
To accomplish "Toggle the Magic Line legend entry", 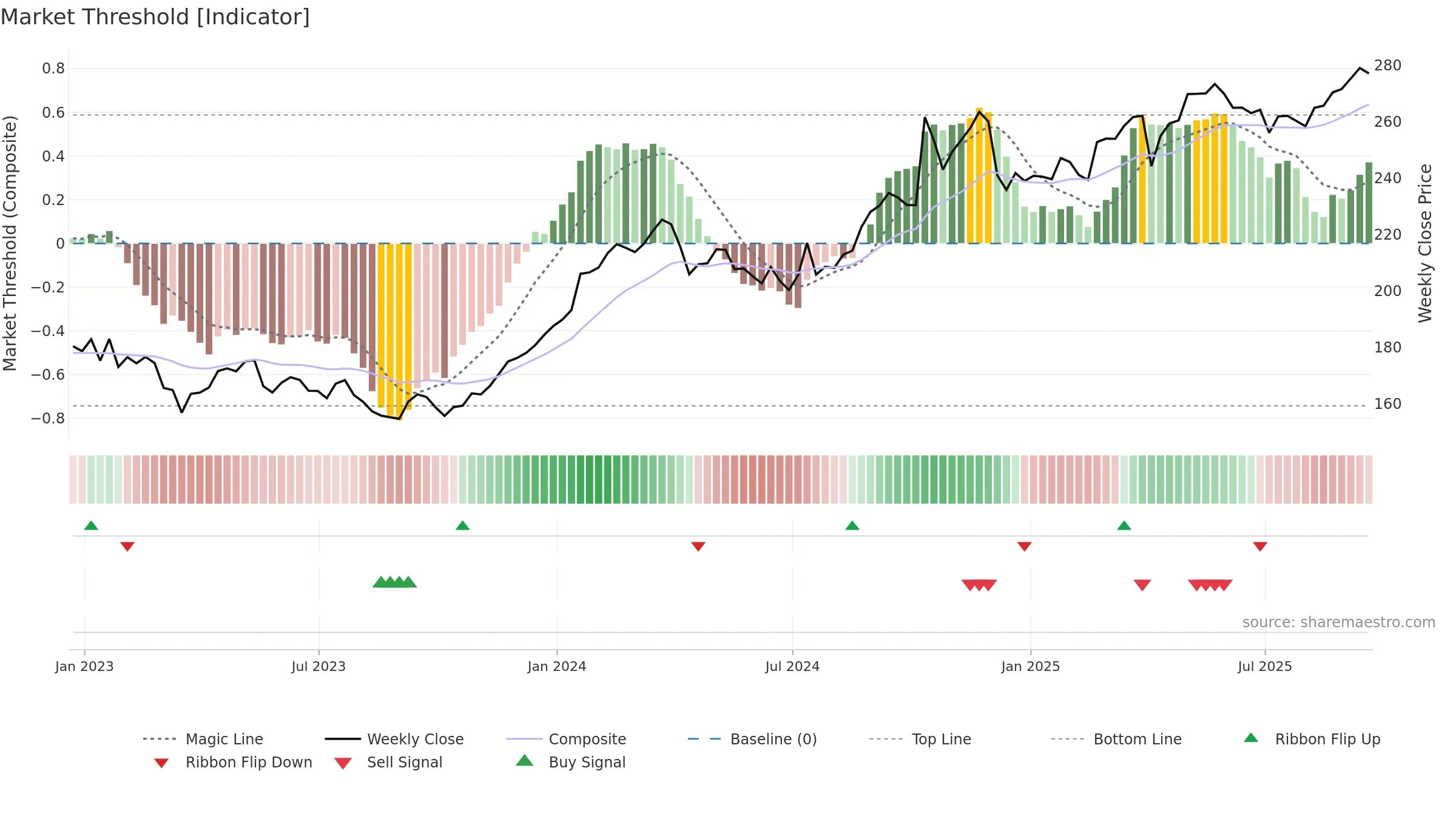I will [x=203, y=739].
